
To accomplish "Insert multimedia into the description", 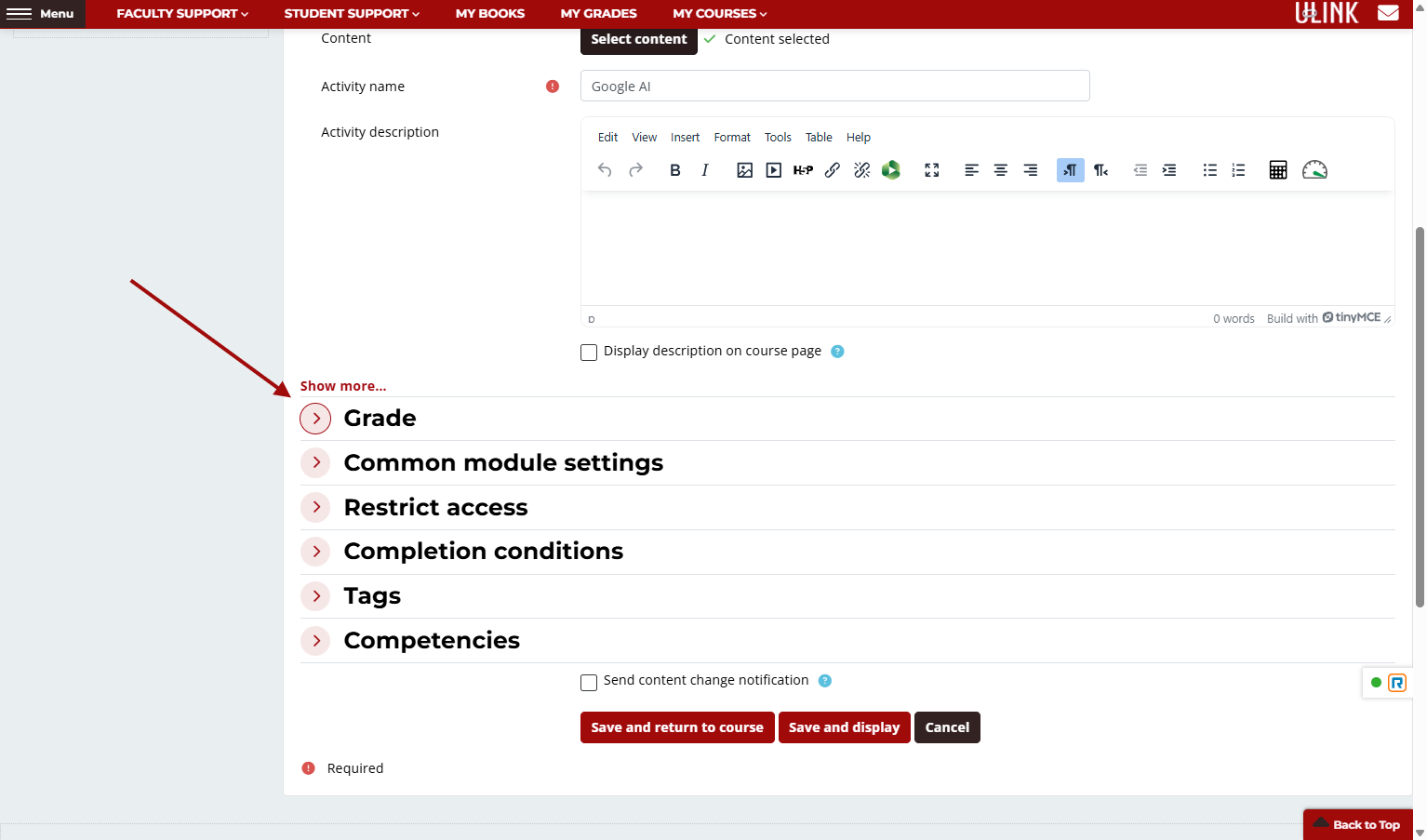I will [774, 170].
